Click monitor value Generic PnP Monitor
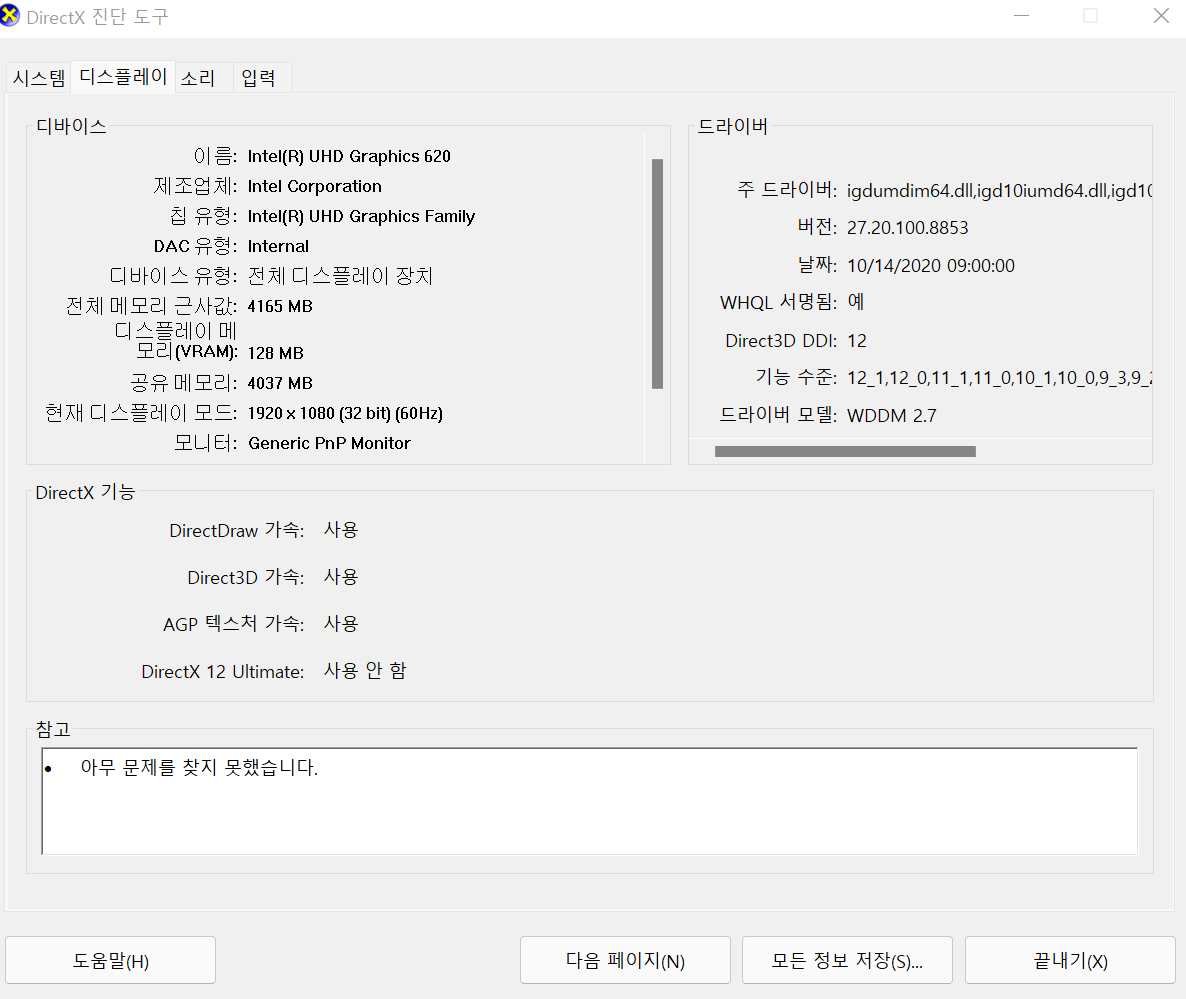 pos(329,443)
